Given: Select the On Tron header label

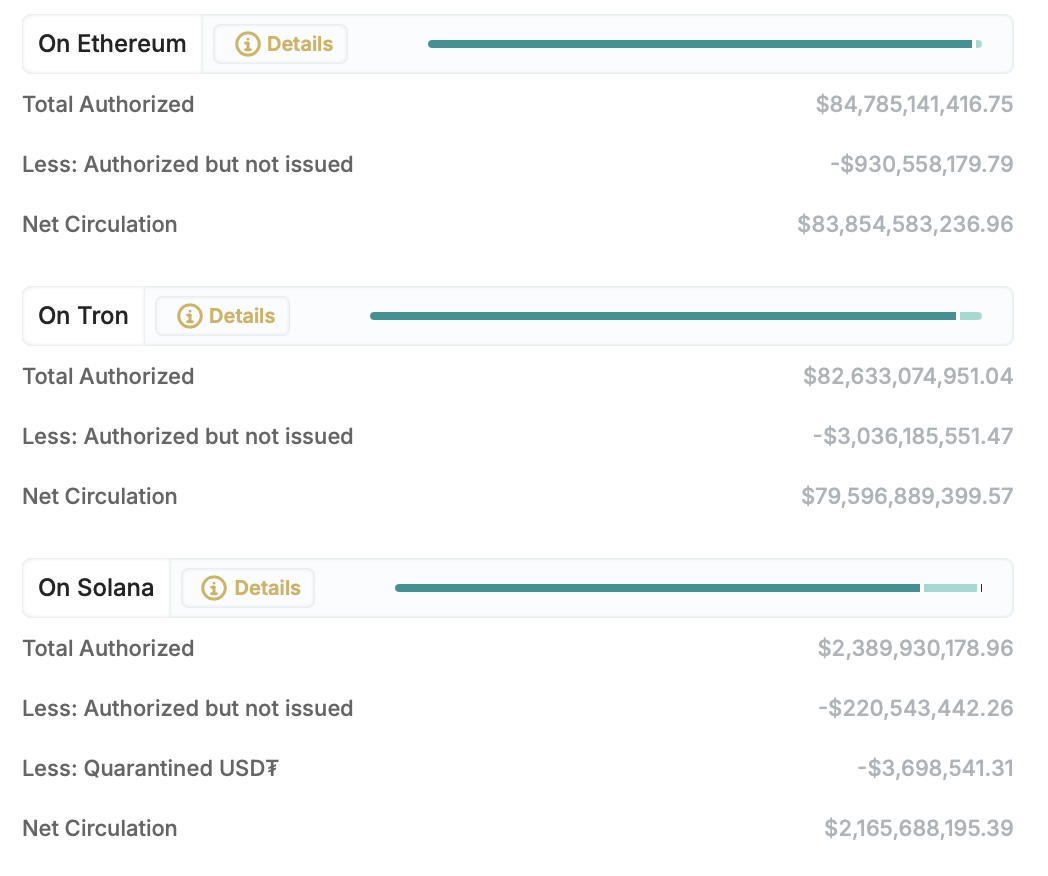Looking at the screenshot, I should click(83, 315).
